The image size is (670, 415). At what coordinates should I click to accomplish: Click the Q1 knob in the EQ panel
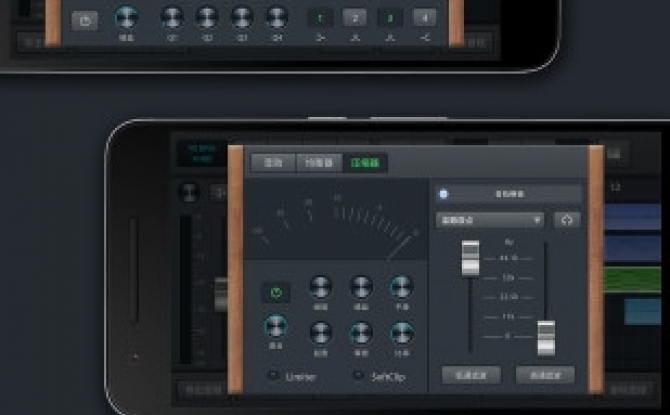(172, 17)
